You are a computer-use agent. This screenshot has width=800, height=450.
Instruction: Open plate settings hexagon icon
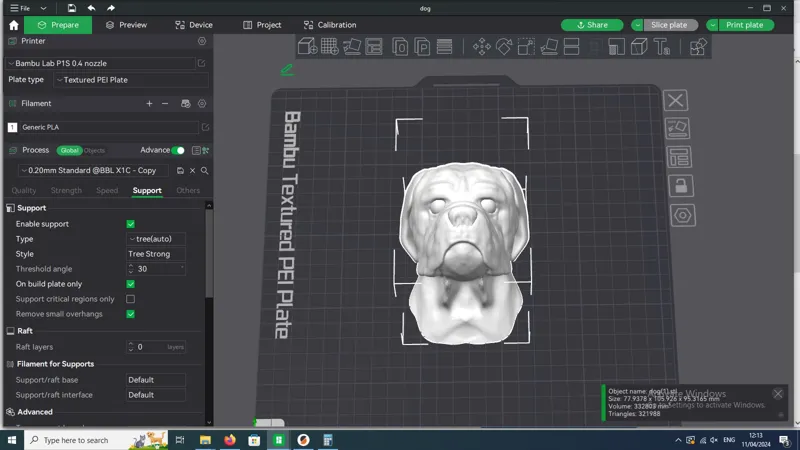pyautogui.click(x=683, y=215)
